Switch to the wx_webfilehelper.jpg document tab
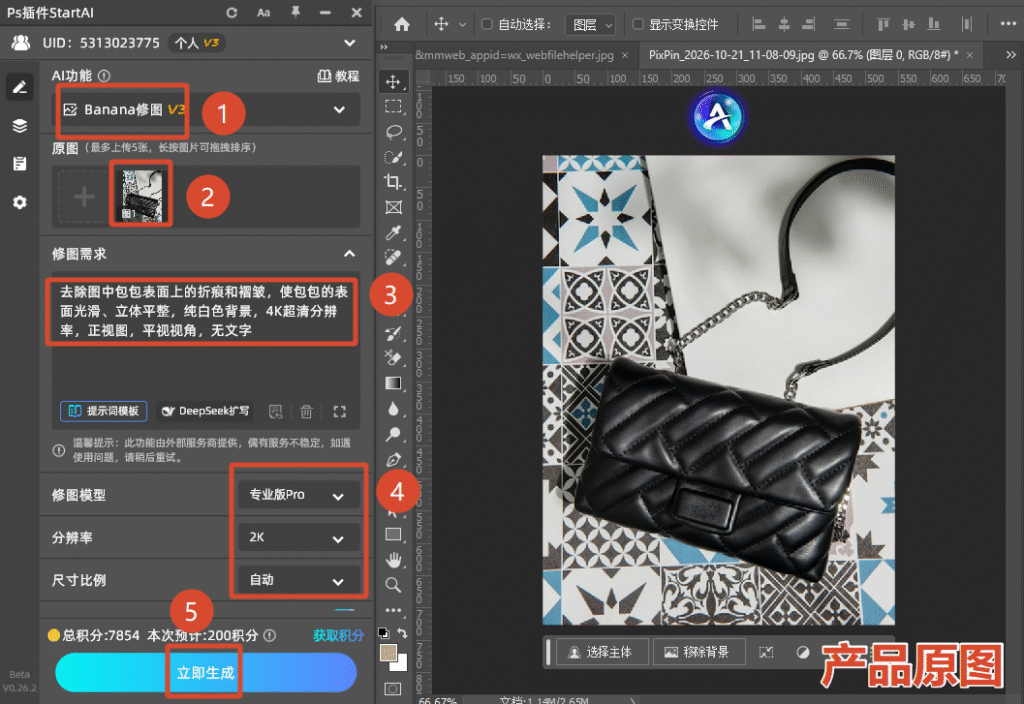Screen dimensions: 1024x704 (515, 55)
